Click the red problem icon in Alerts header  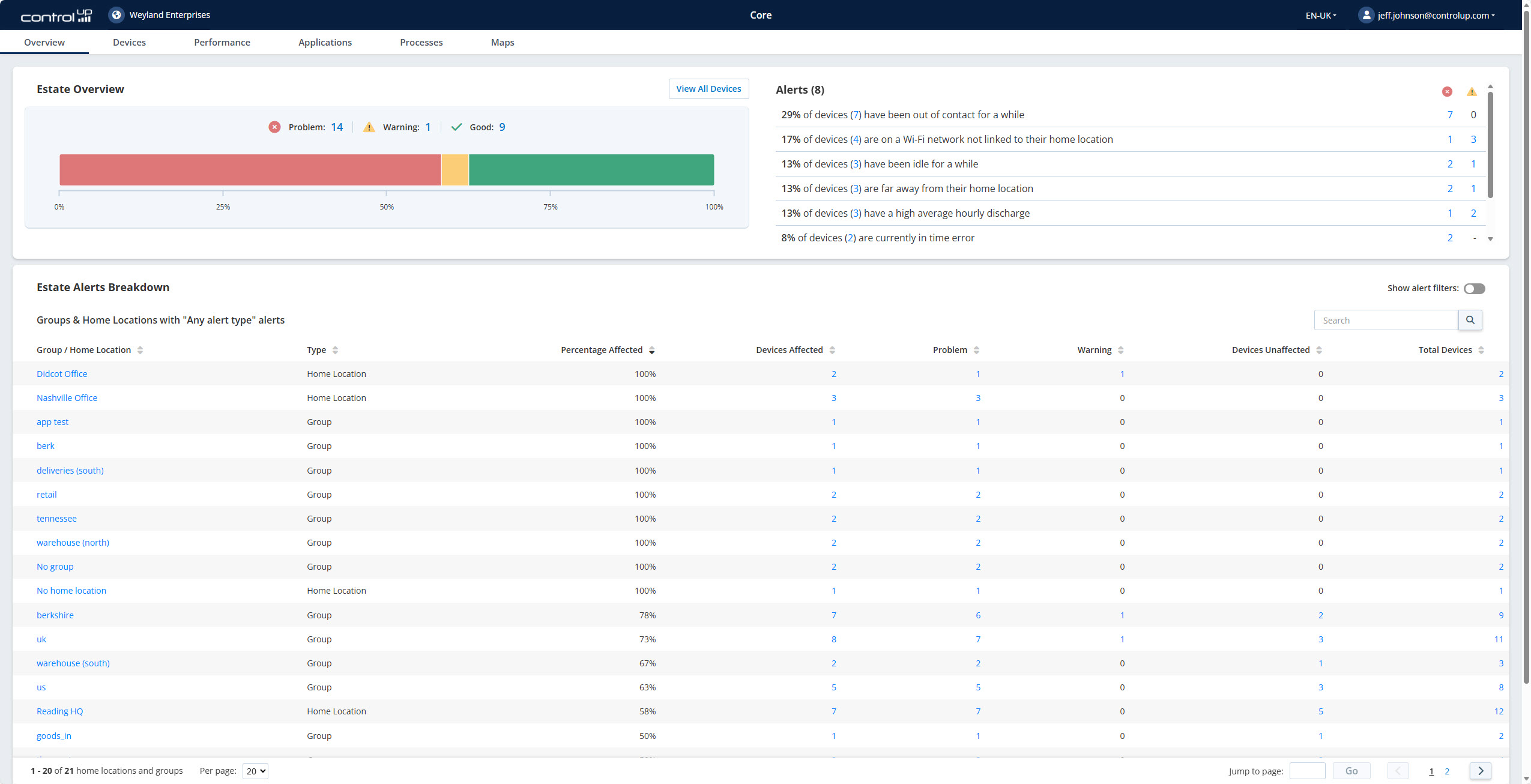[x=1447, y=91]
